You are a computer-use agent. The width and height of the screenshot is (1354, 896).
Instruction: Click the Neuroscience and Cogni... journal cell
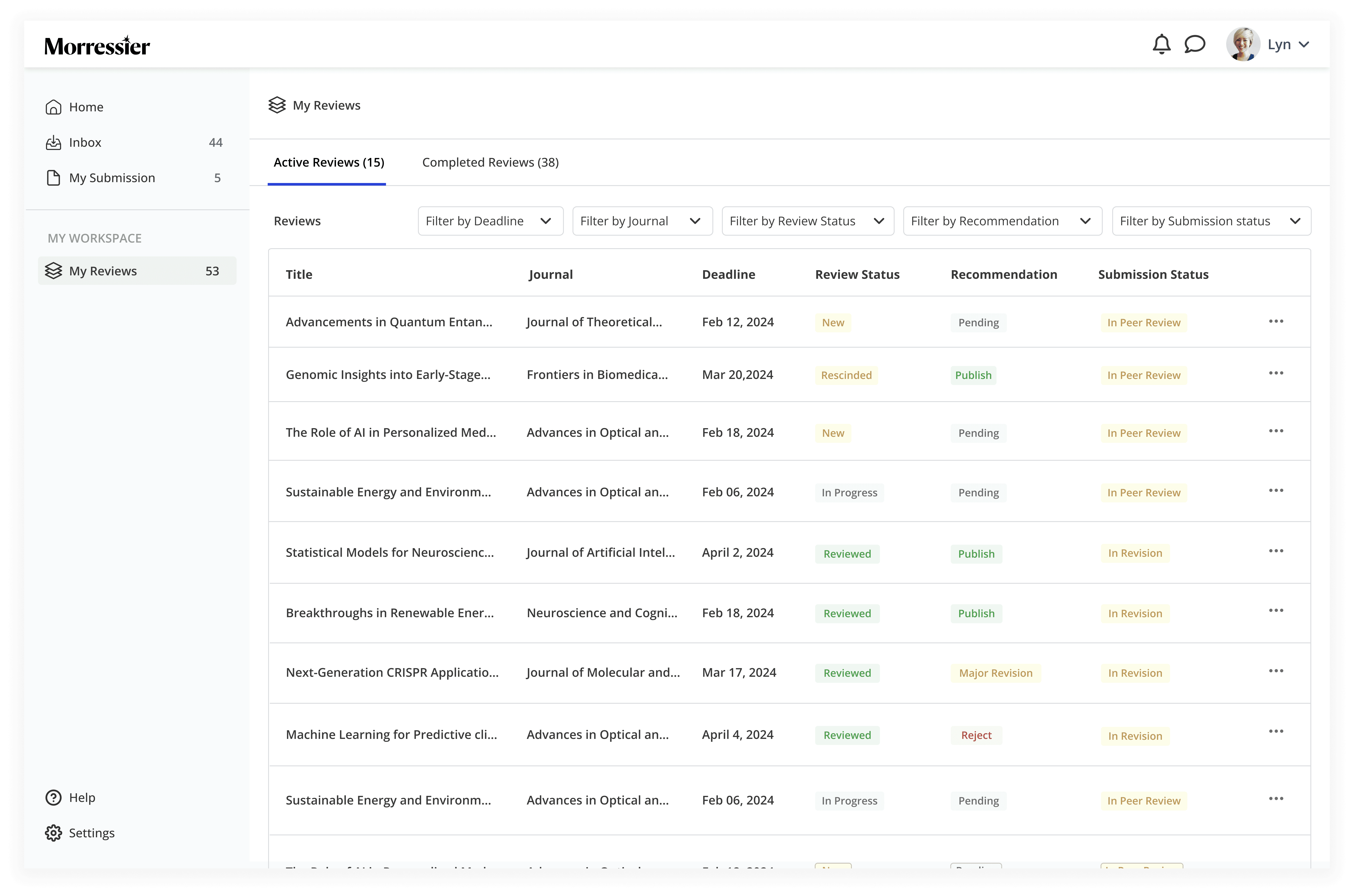[602, 613]
